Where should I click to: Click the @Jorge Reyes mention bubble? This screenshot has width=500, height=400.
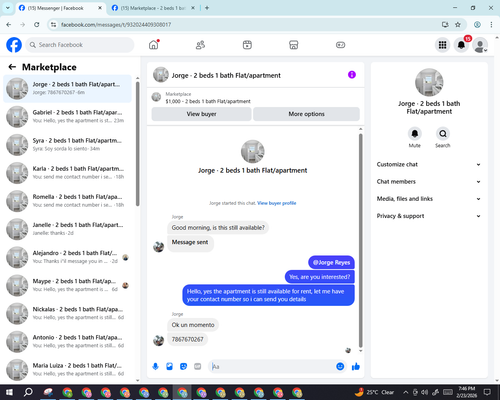pos(331,262)
